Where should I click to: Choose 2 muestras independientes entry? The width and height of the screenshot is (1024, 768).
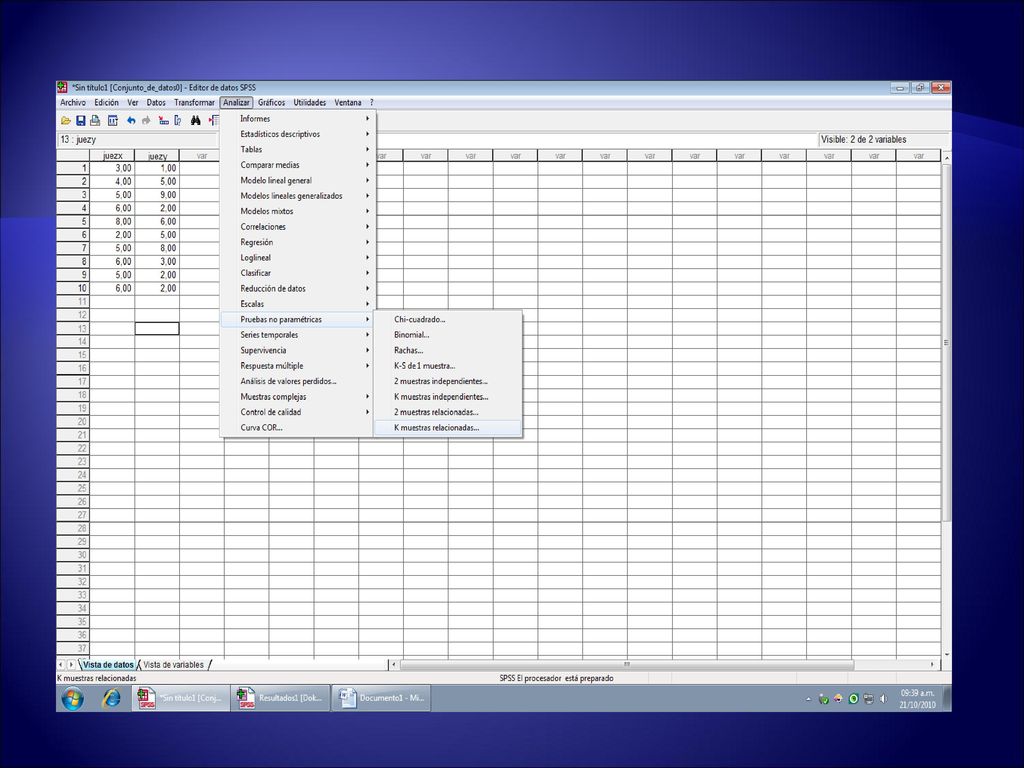coord(448,381)
